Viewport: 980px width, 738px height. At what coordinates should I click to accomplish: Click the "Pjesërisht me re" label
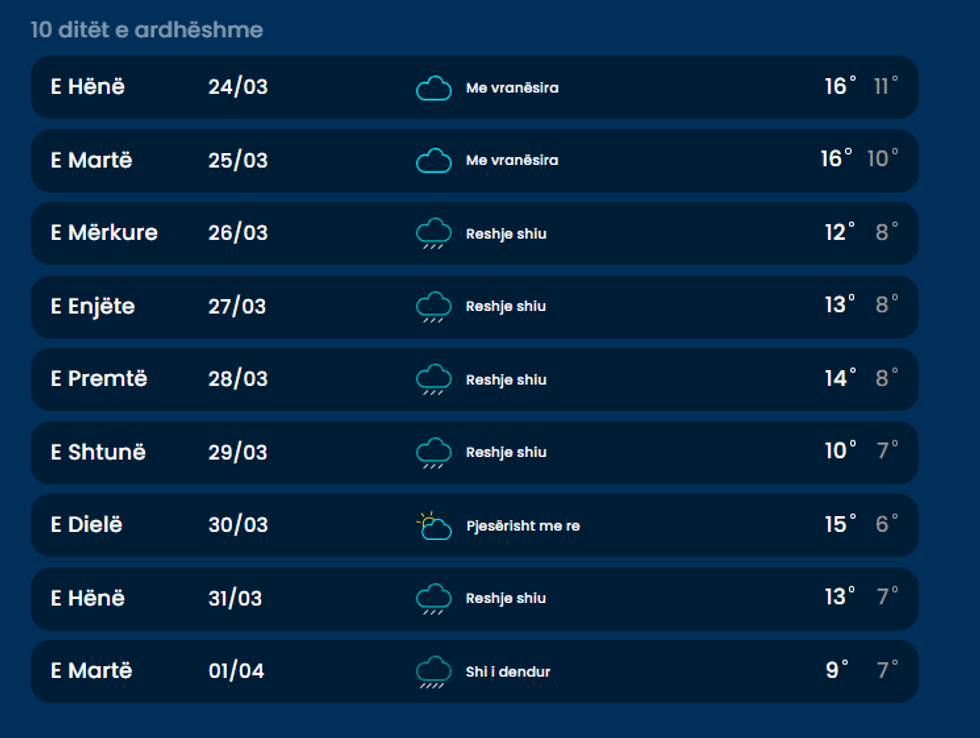click(x=522, y=526)
